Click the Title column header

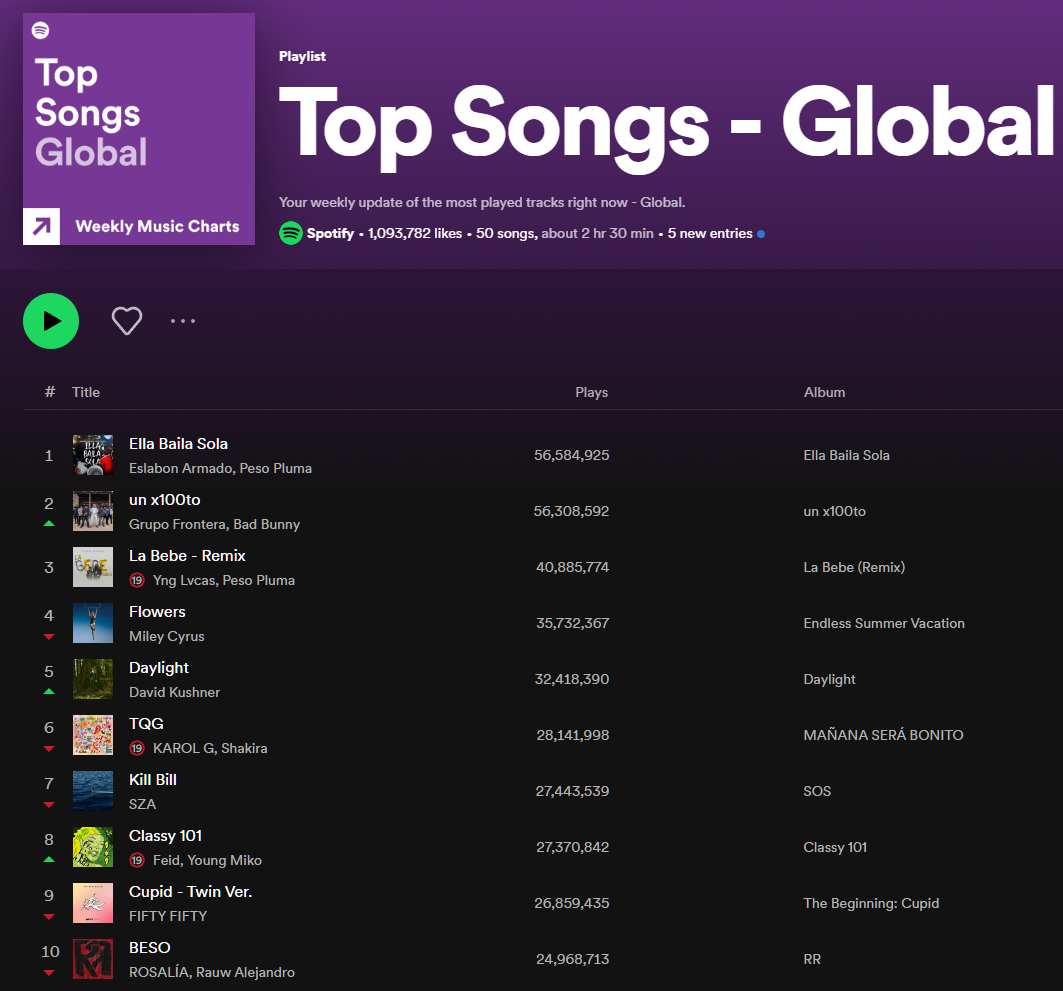[x=85, y=392]
